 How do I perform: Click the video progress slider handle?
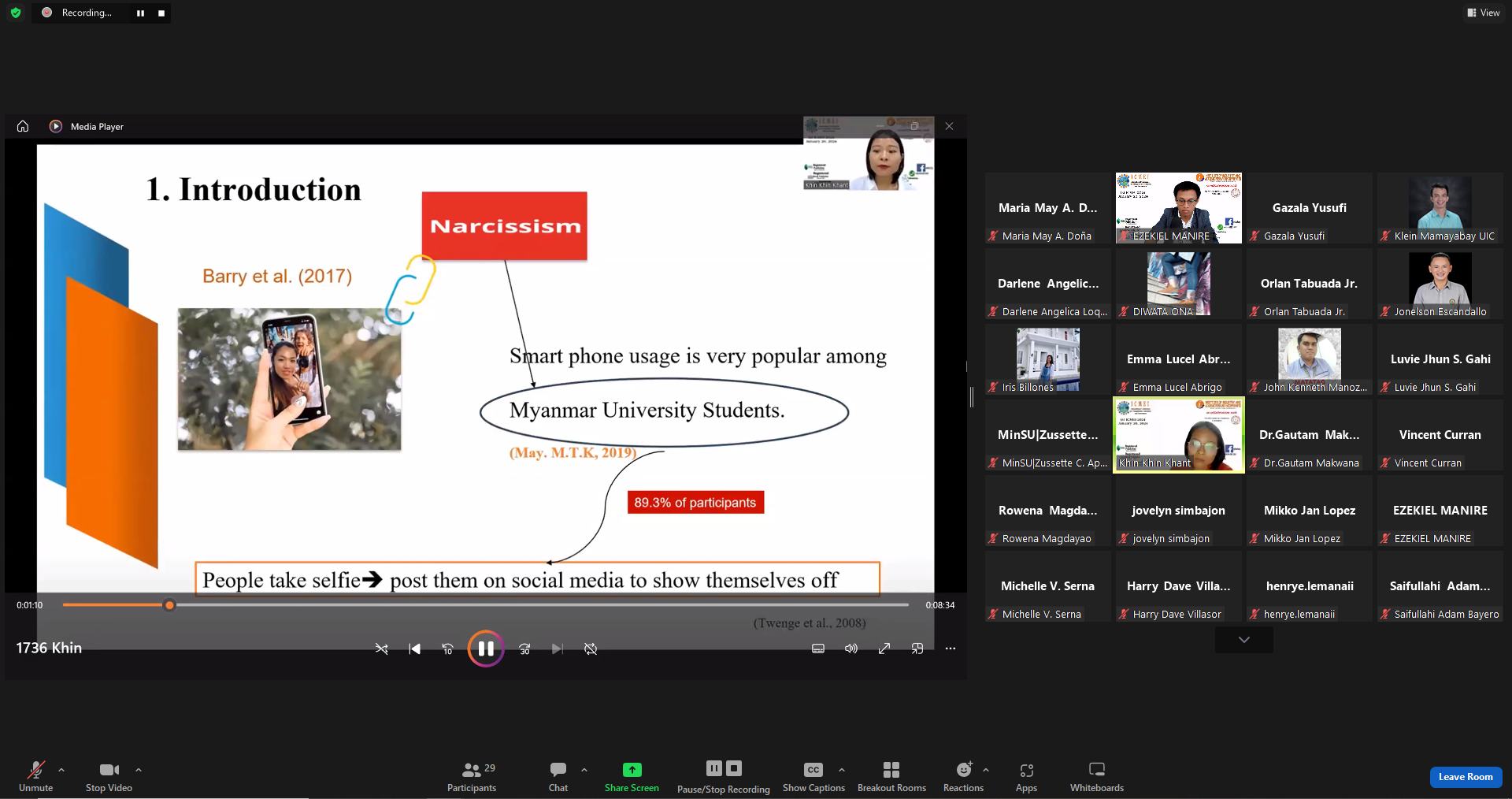(x=169, y=605)
